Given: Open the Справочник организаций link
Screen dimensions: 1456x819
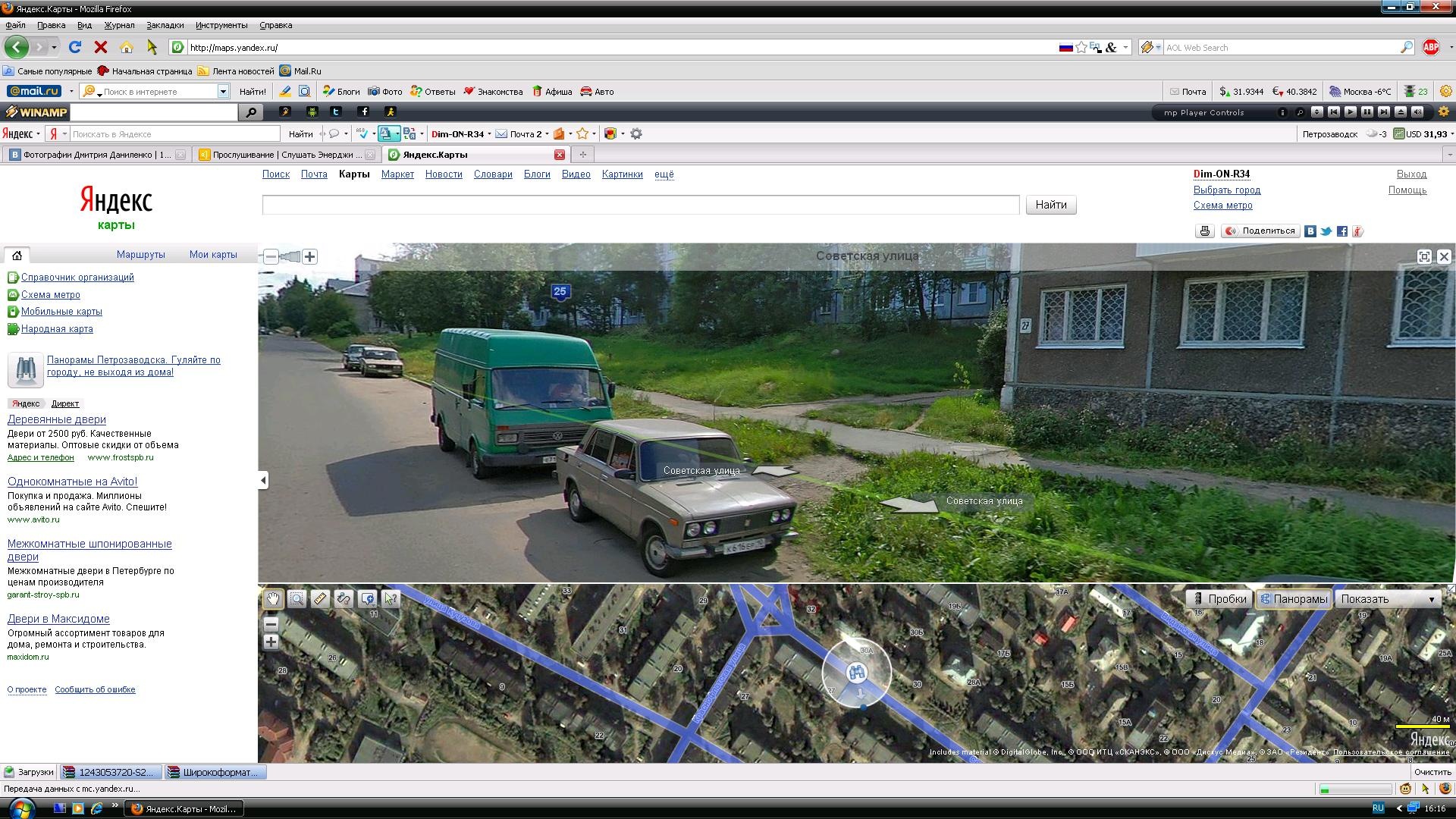Looking at the screenshot, I should coord(77,278).
